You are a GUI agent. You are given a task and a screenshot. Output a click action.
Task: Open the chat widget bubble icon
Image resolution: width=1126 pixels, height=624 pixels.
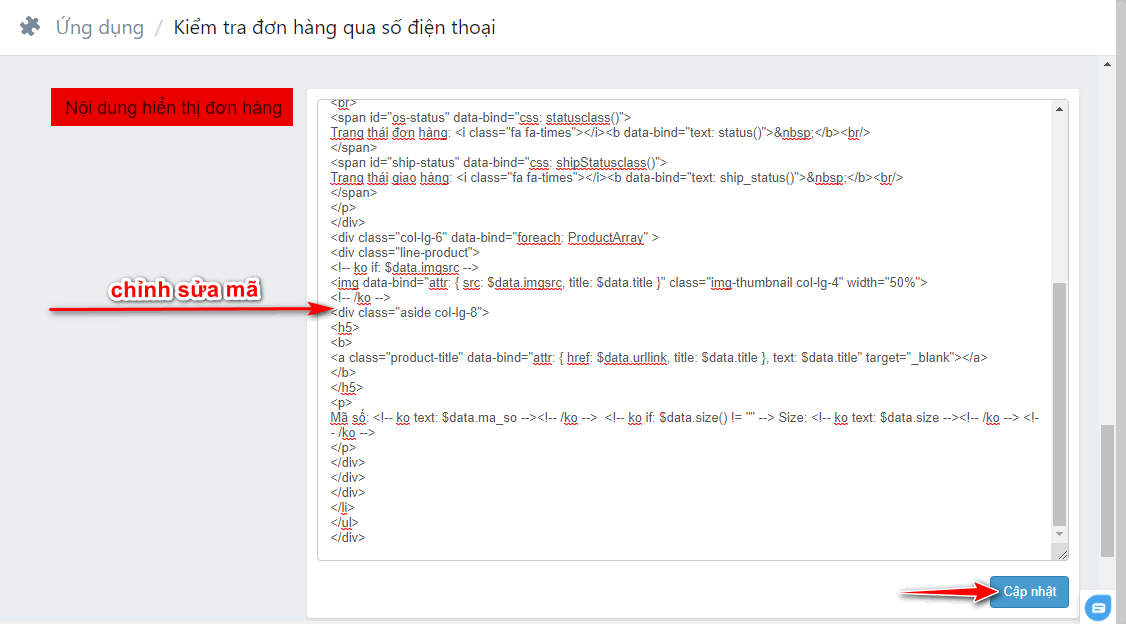pyautogui.click(x=1098, y=607)
